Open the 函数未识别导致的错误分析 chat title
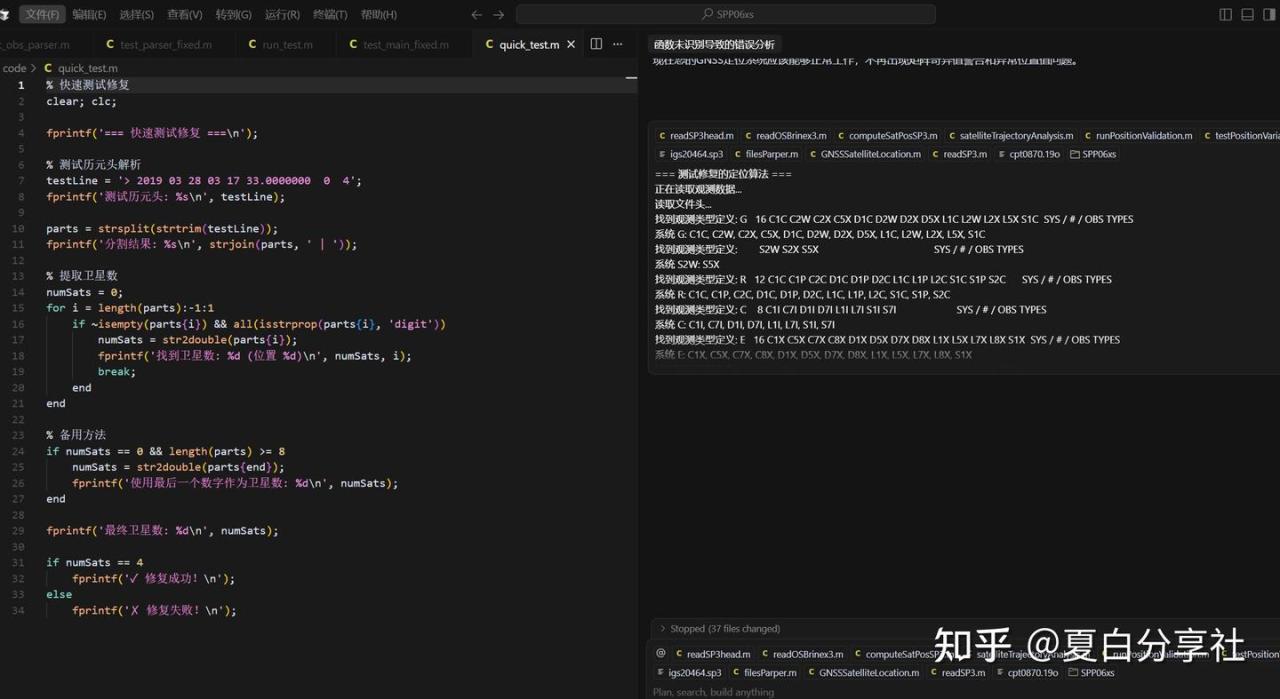The width and height of the screenshot is (1280, 699). (x=714, y=44)
